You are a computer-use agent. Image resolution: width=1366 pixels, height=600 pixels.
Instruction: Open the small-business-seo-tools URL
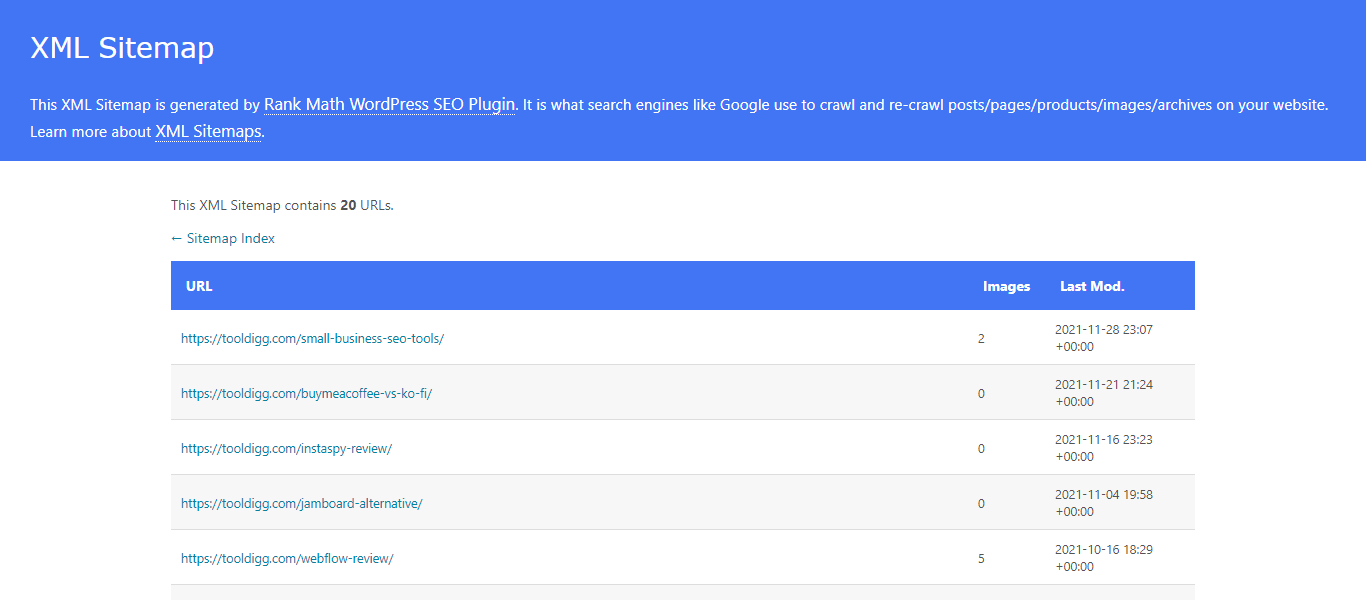point(312,338)
